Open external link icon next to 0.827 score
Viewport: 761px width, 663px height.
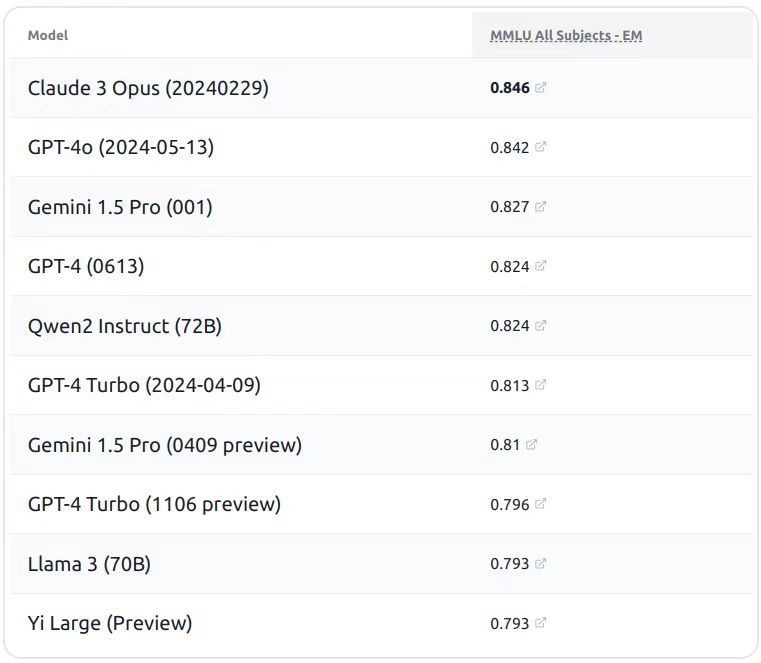tap(541, 207)
